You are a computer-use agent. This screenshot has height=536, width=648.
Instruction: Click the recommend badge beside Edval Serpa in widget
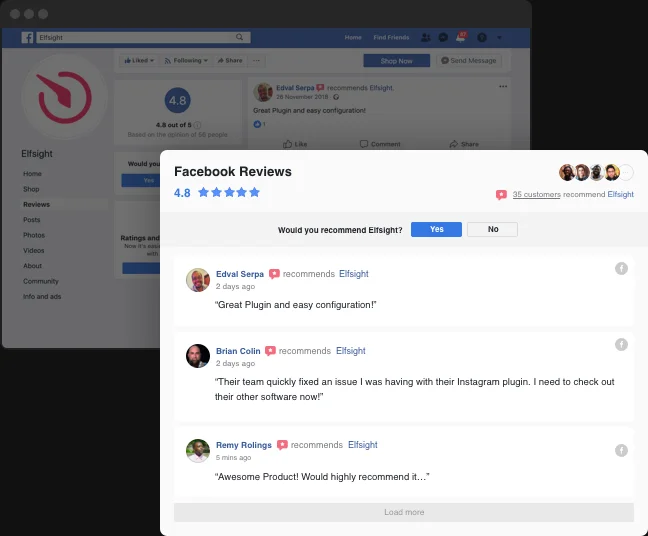pyautogui.click(x=274, y=274)
